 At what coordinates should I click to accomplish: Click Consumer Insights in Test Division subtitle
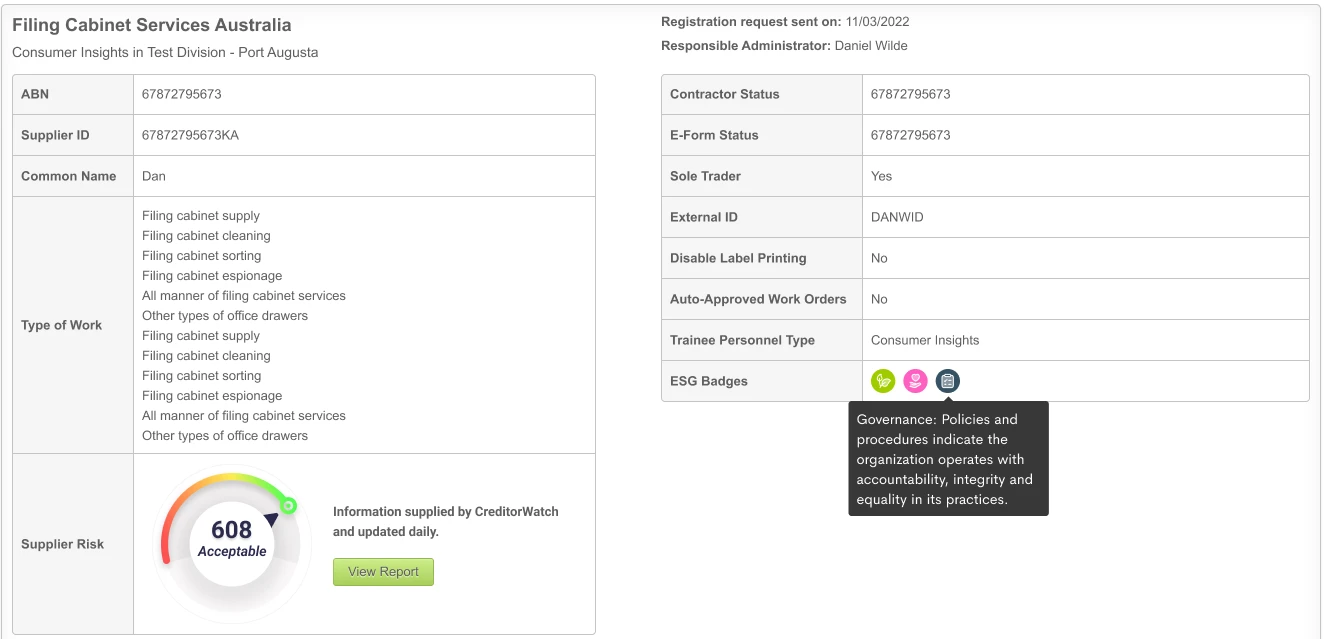tap(165, 52)
